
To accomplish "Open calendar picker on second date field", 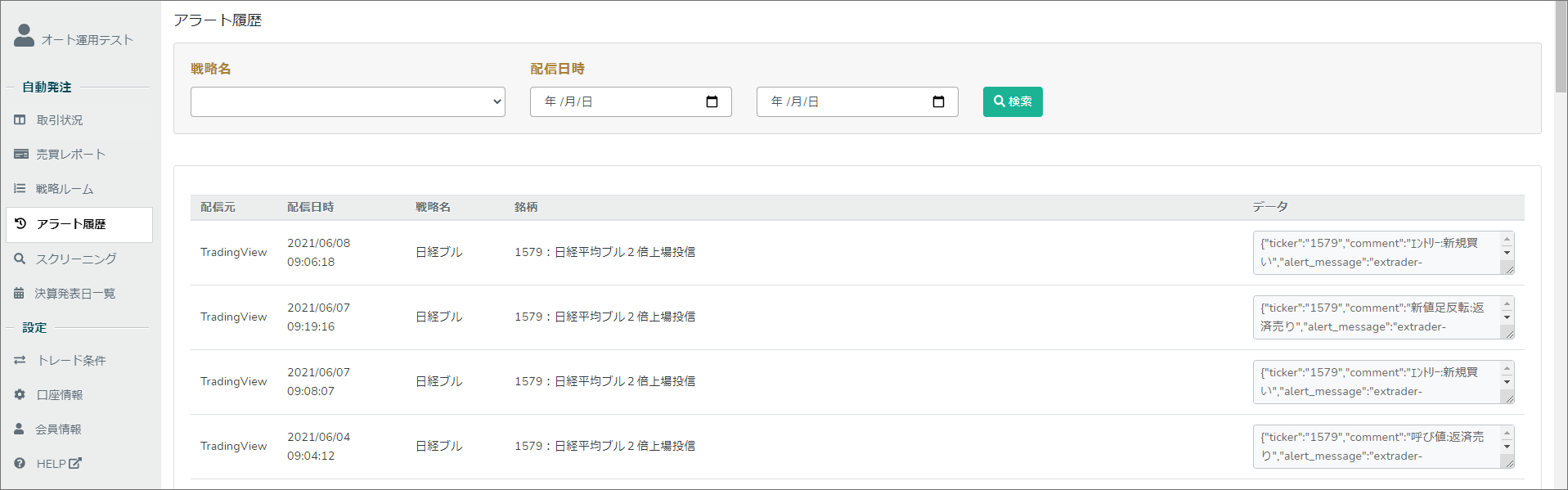I will tap(938, 101).
